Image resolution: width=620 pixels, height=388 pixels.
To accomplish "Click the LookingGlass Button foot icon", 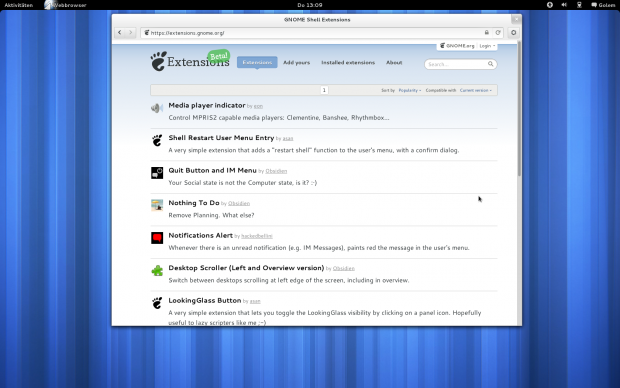I will point(157,303).
